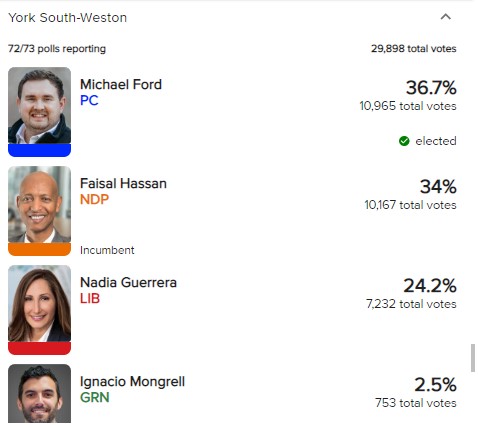Image resolution: width=478 pixels, height=425 pixels.
Task: Select the Michael Ford name
Action: click(x=121, y=84)
